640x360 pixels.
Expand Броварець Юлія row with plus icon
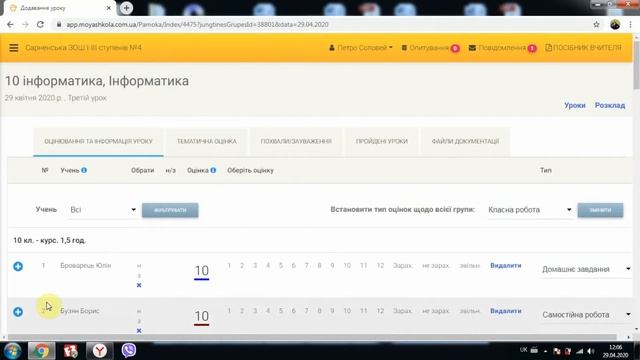click(x=18, y=267)
